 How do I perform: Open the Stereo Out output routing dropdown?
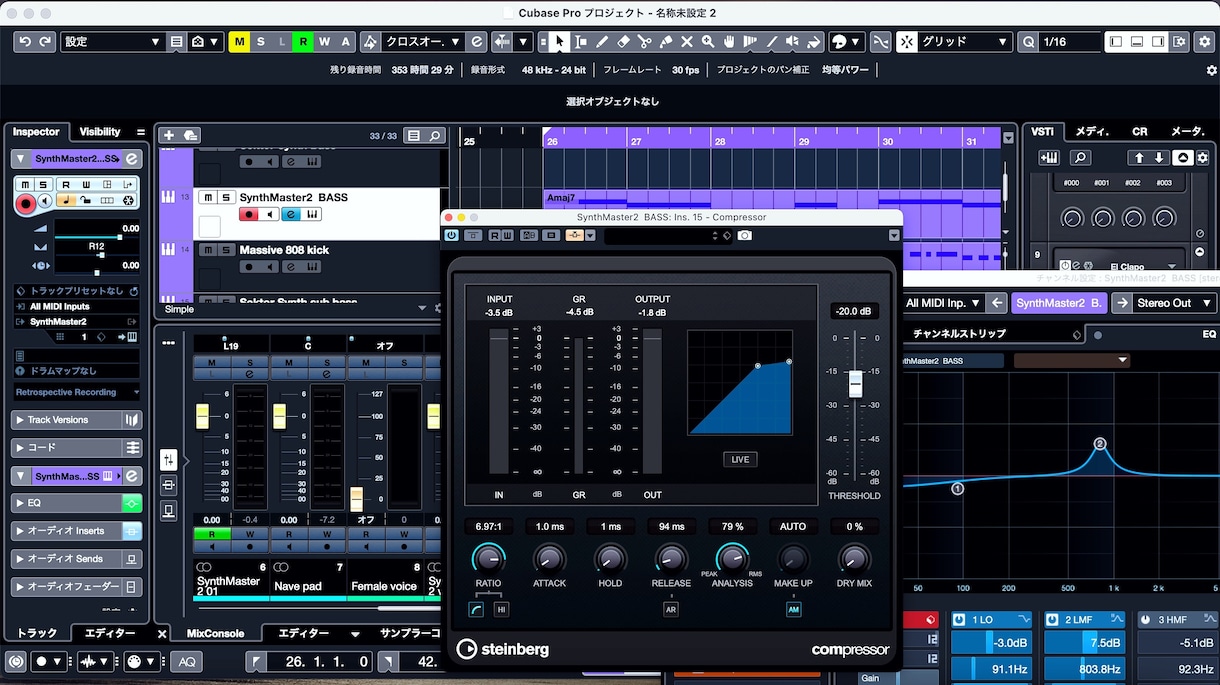tap(1175, 303)
